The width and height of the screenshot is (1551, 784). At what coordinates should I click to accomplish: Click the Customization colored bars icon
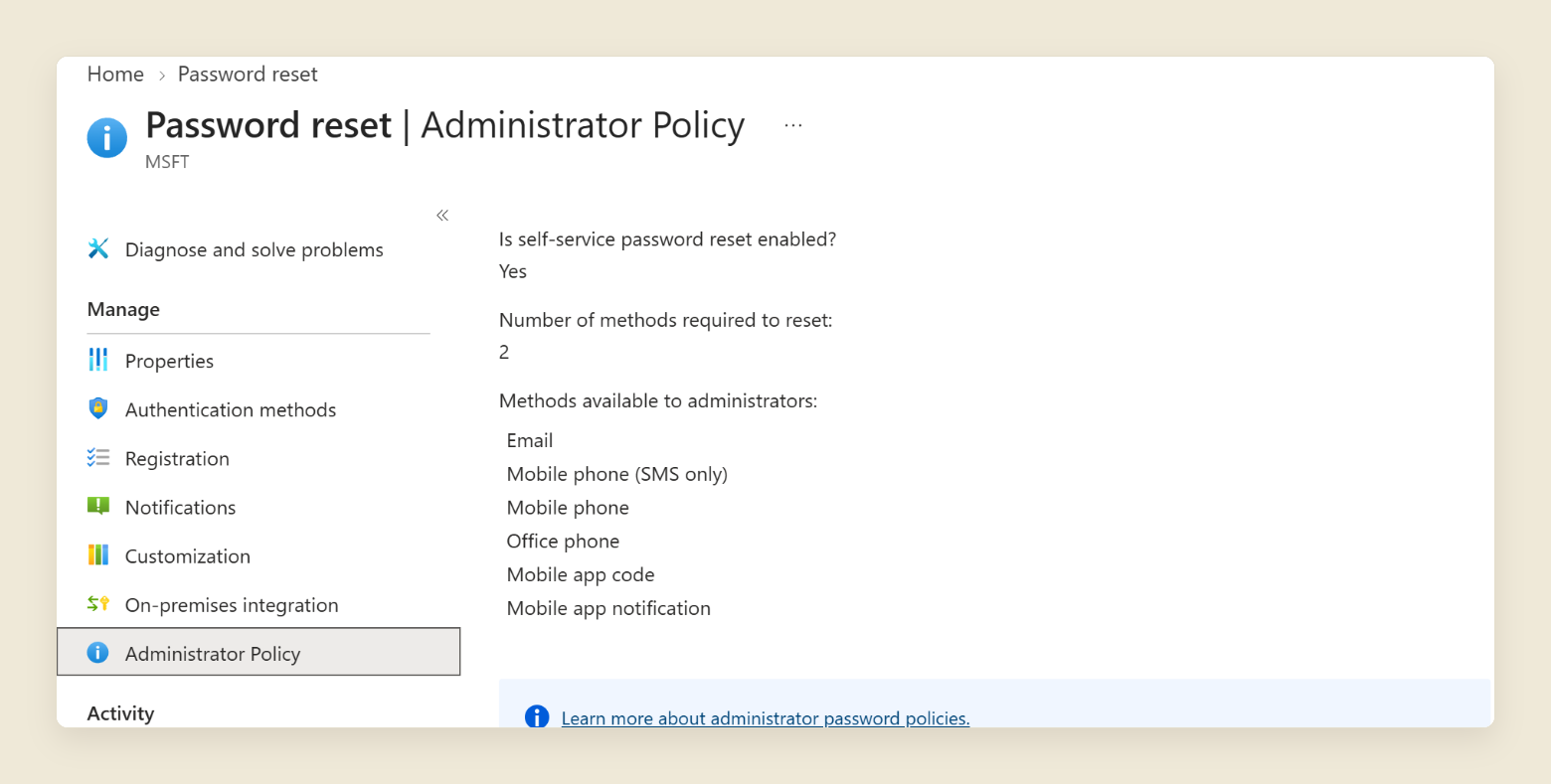point(98,554)
